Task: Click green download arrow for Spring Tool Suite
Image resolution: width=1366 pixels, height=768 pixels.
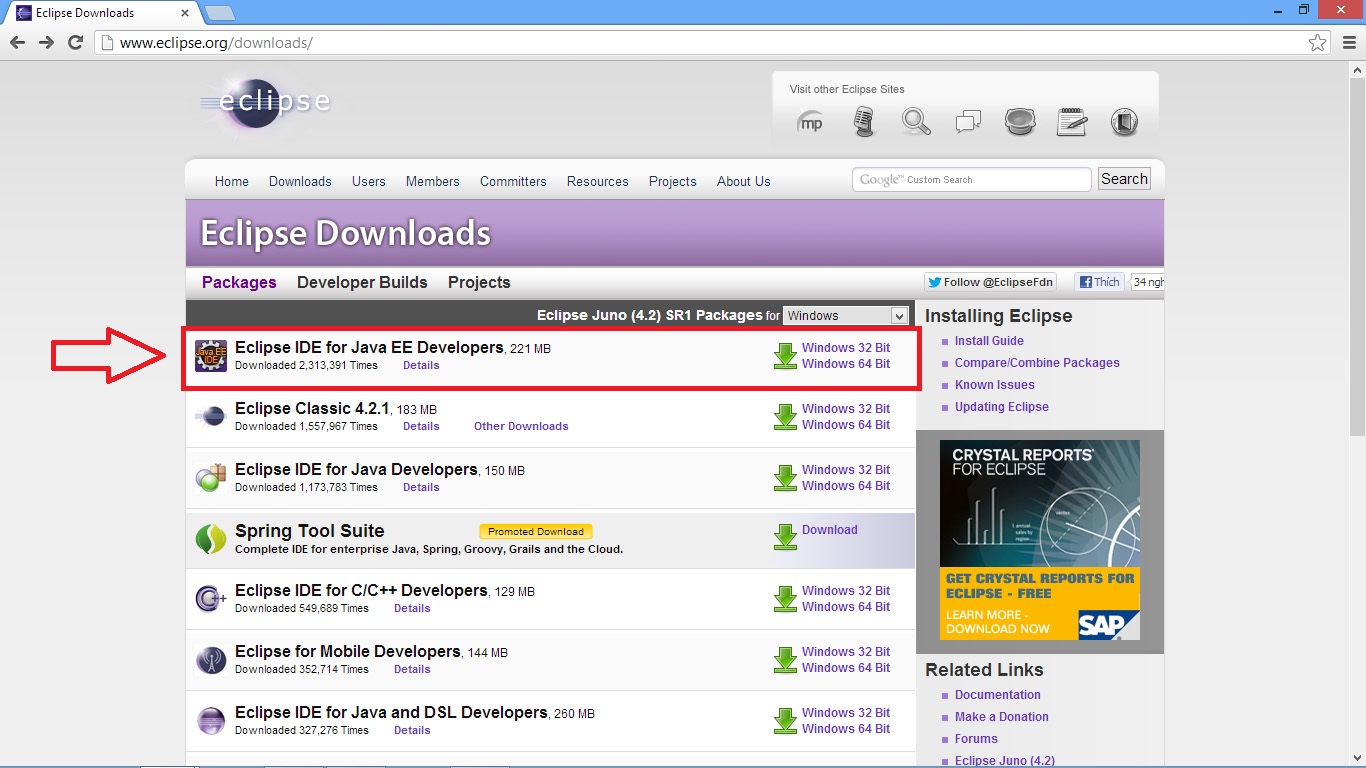Action: [x=785, y=538]
